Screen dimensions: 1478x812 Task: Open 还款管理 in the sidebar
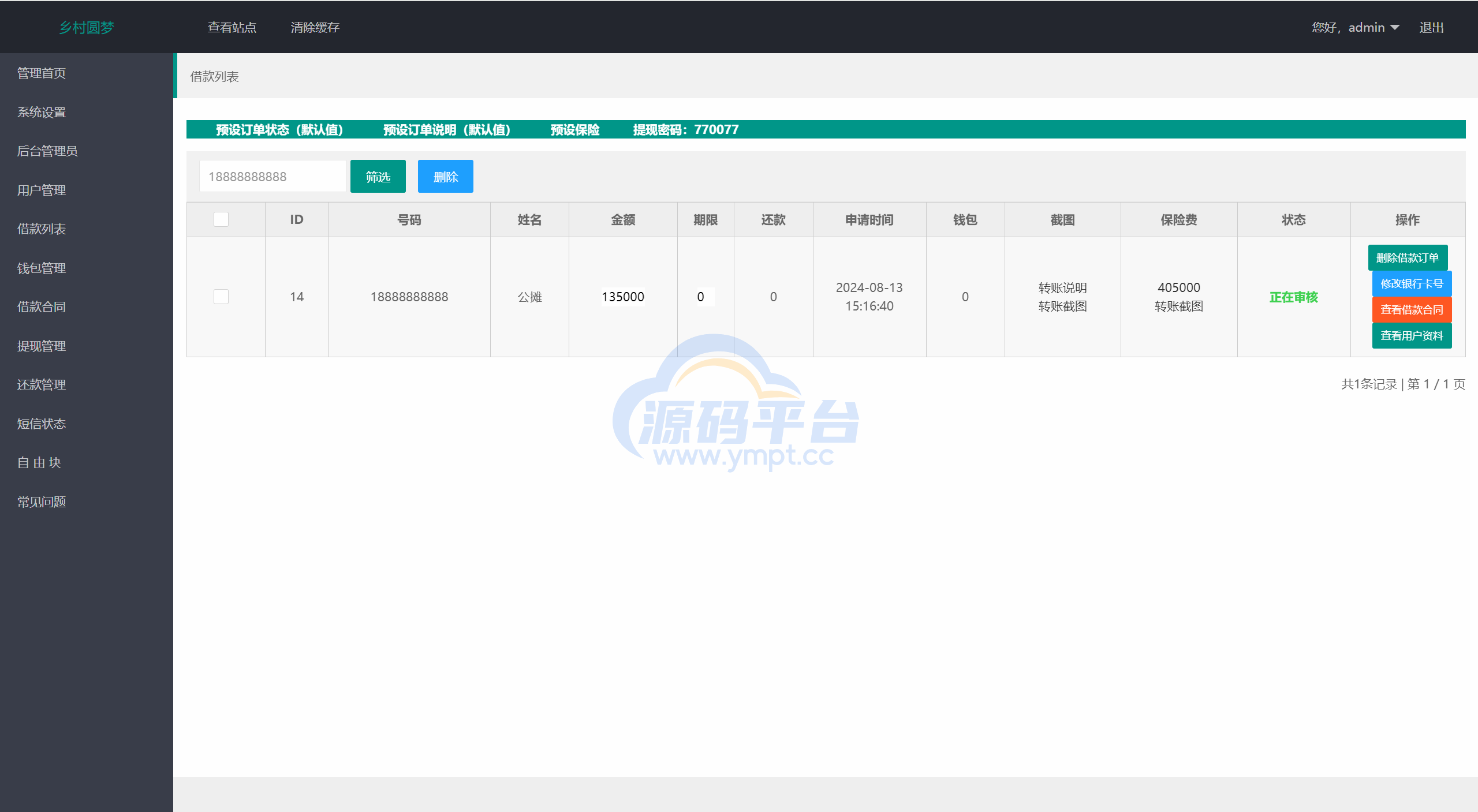[42, 385]
